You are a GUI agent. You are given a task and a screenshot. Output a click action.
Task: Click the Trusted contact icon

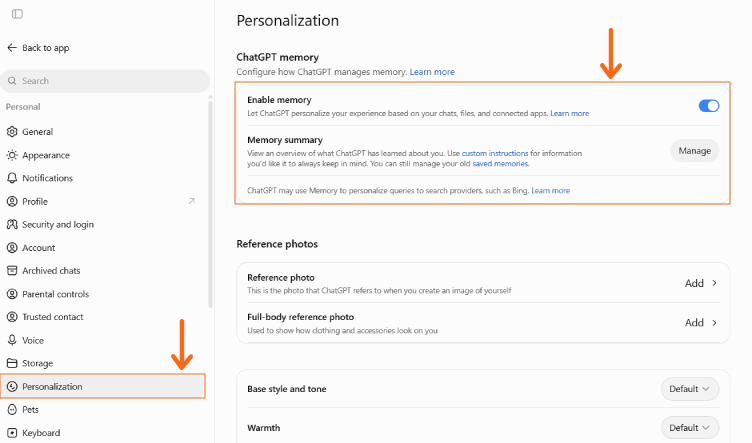tap(12, 317)
